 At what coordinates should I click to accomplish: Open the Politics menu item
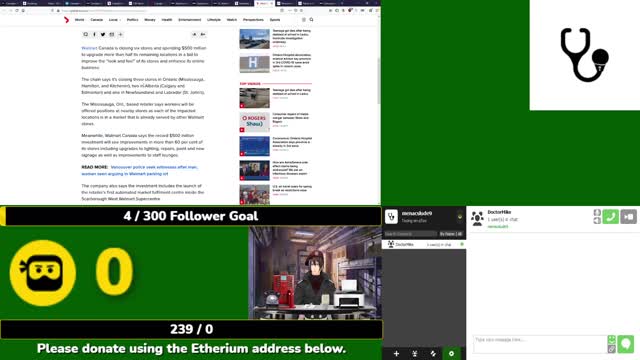[132, 20]
